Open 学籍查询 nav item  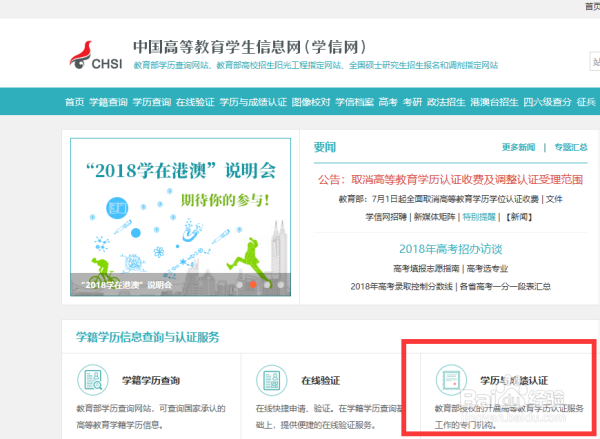(108, 102)
